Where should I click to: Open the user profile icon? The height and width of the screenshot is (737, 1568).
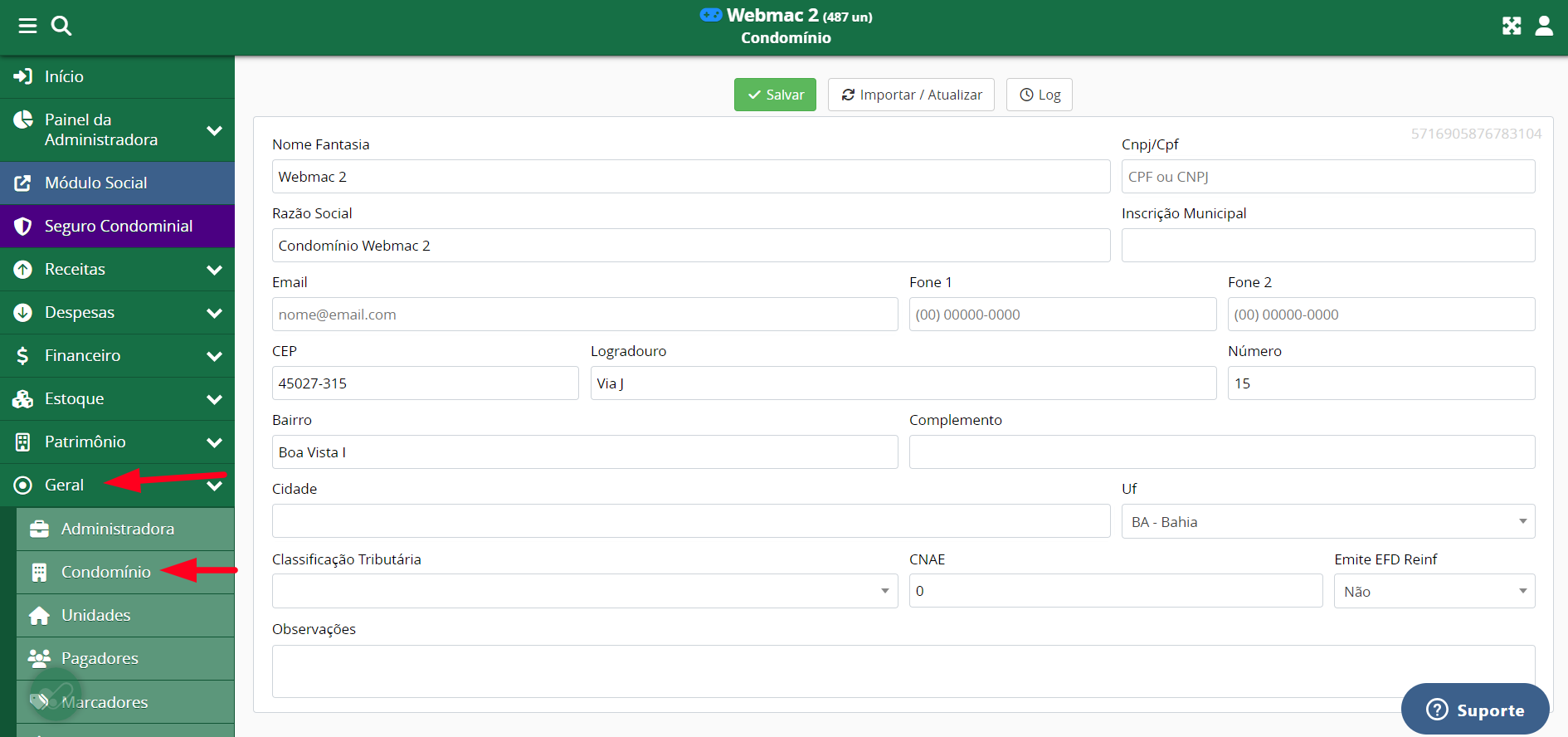(x=1544, y=26)
